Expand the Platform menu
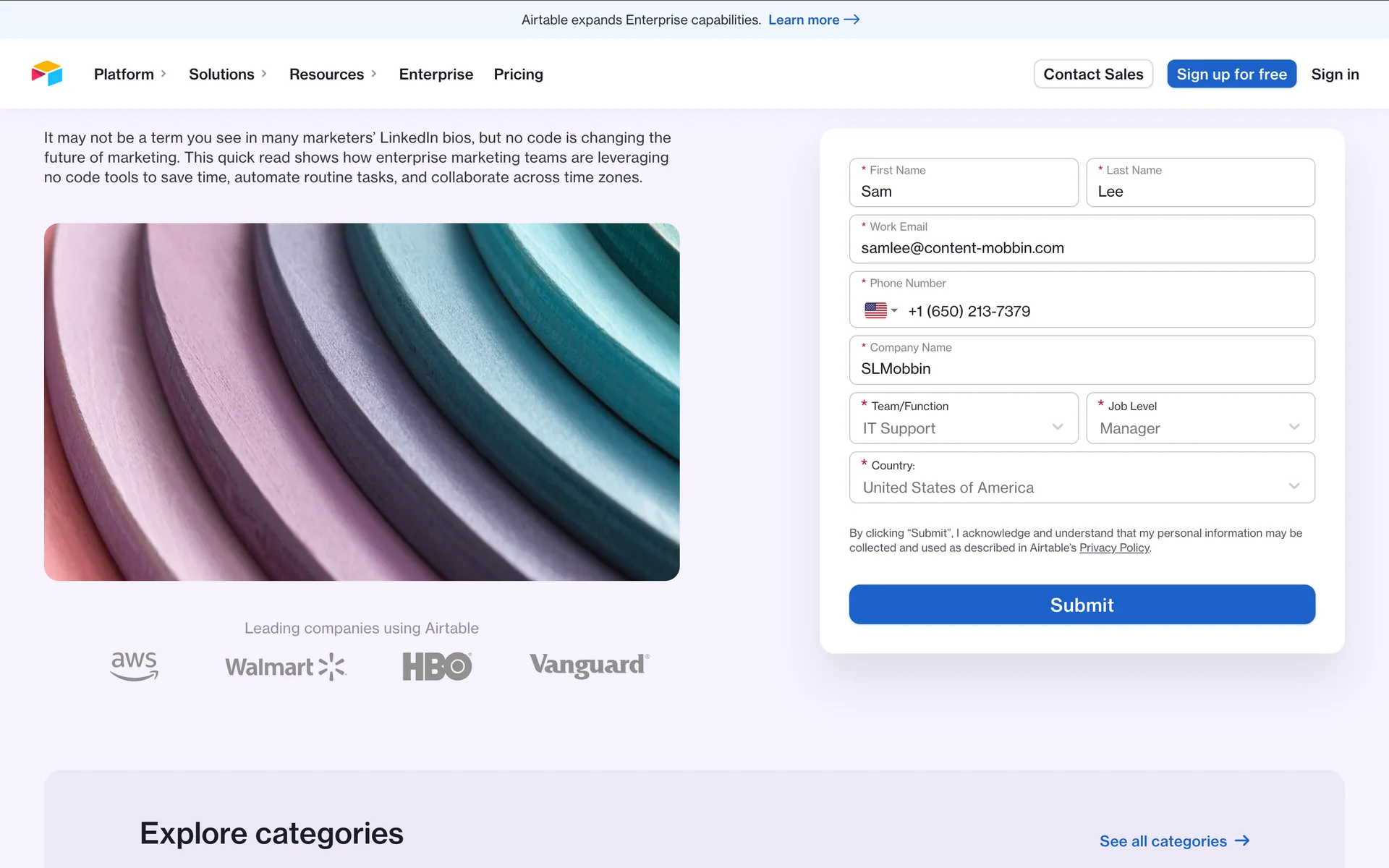The image size is (1389, 868). pos(129,74)
